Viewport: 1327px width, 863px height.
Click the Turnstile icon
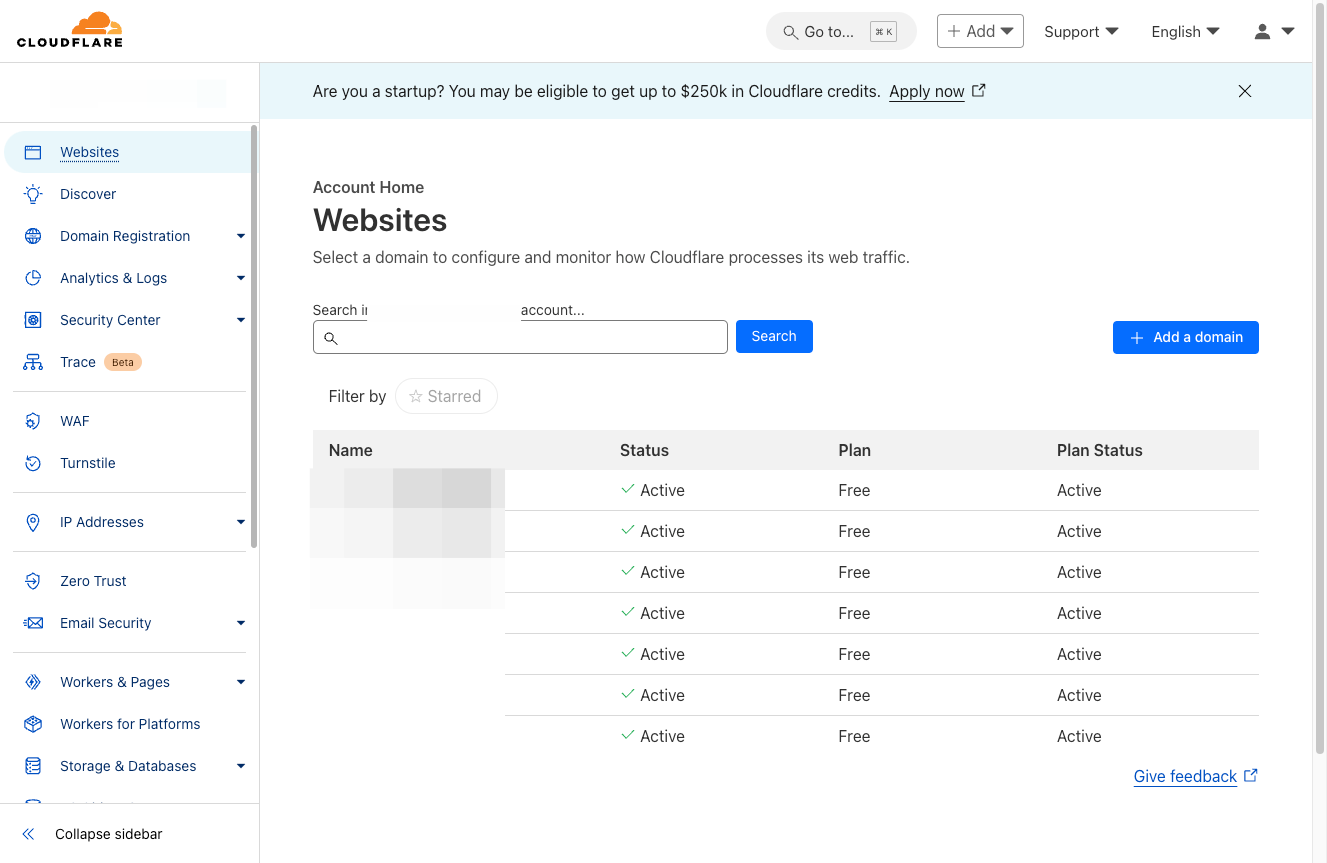pyautogui.click(x=33, y=463)
